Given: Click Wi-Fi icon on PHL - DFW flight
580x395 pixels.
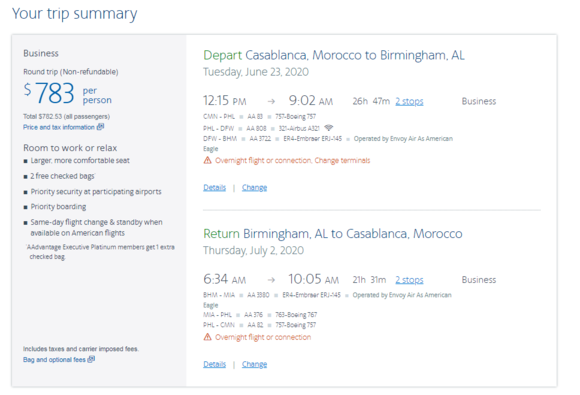Looking at the screenshot, I should [x=328, y=128].
